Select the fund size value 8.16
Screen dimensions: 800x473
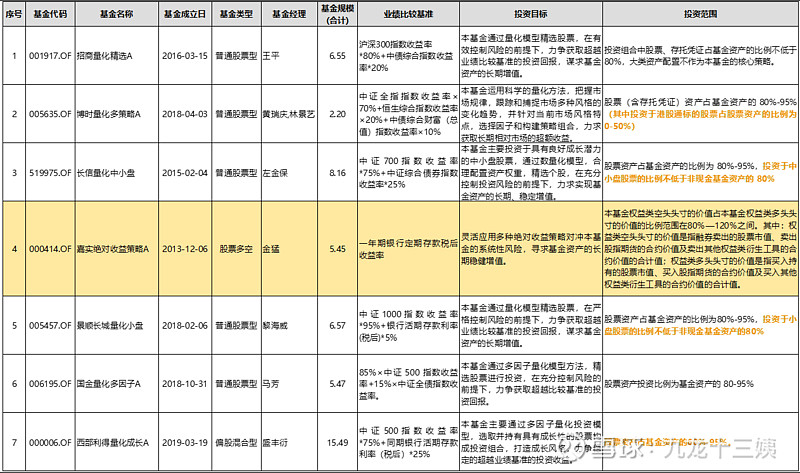(x=337, y=173)
